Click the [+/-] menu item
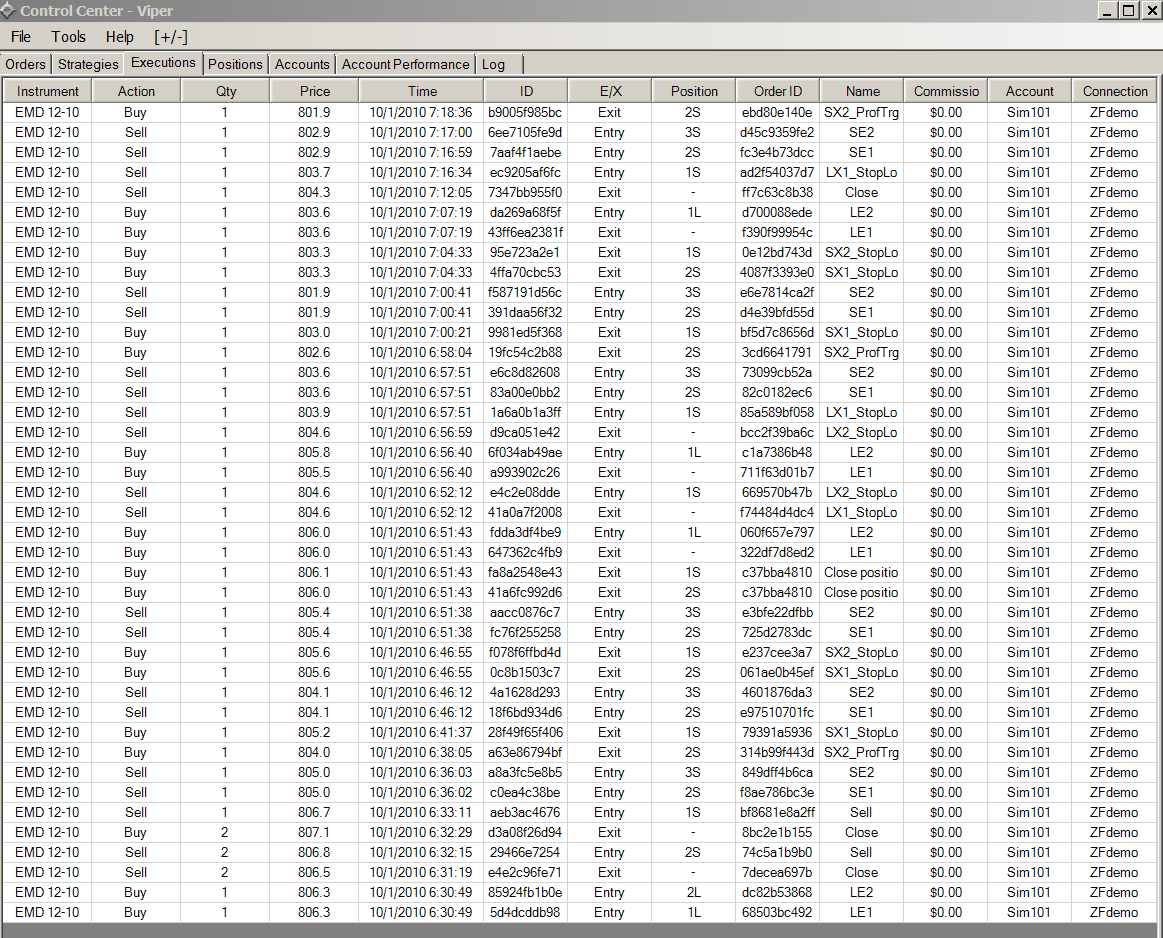Image resolution: width=1163 pixels, height=938 pixels. point(171,37)
